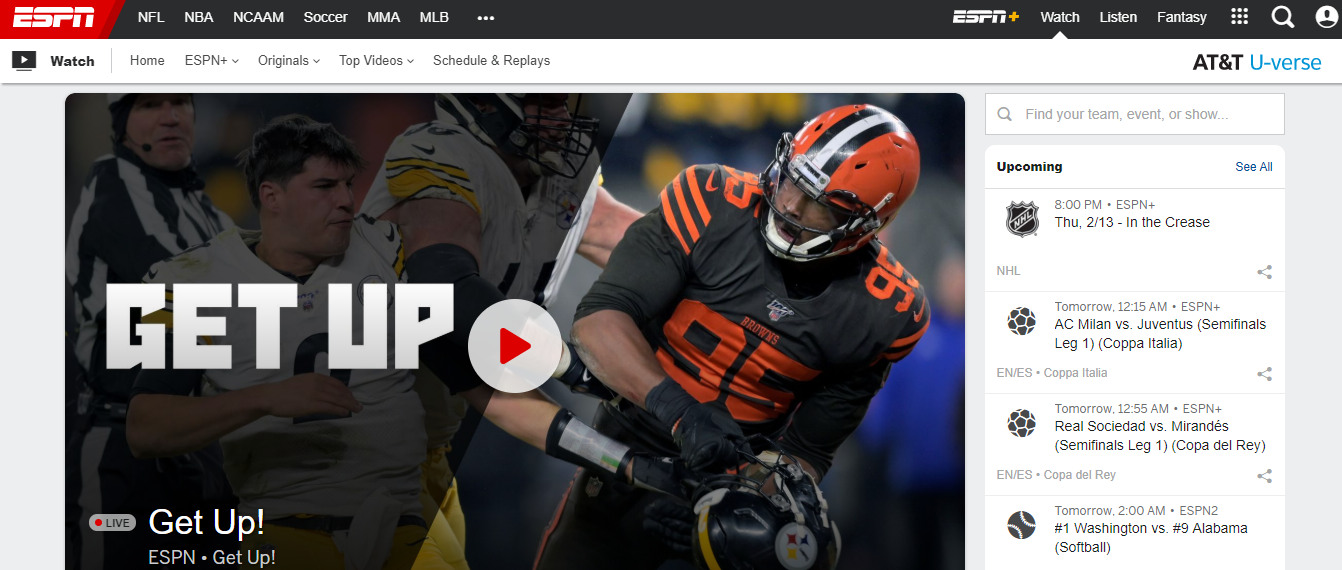The width and height of the screenshot is (1342, 570).
Task: Click the Watch label in subnav
Action: (x=72, y=61)
